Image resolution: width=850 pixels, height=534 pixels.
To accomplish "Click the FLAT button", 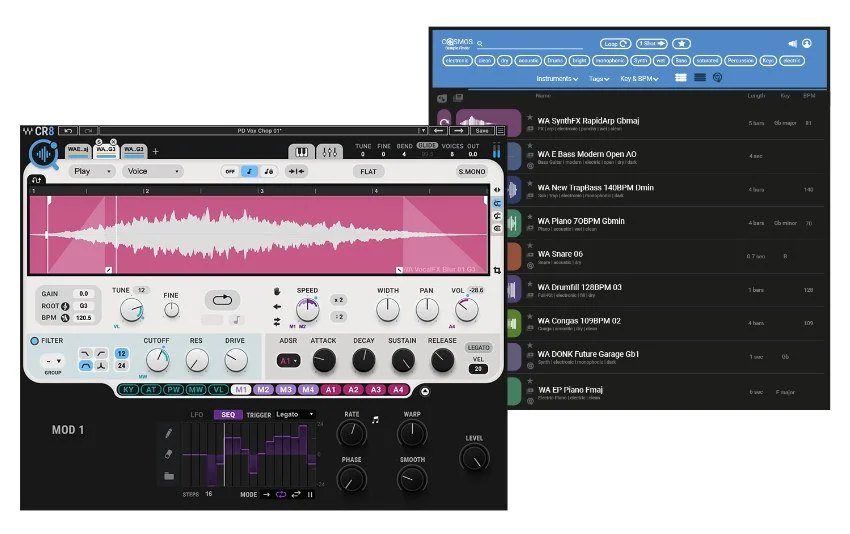I will coord(368,171).
